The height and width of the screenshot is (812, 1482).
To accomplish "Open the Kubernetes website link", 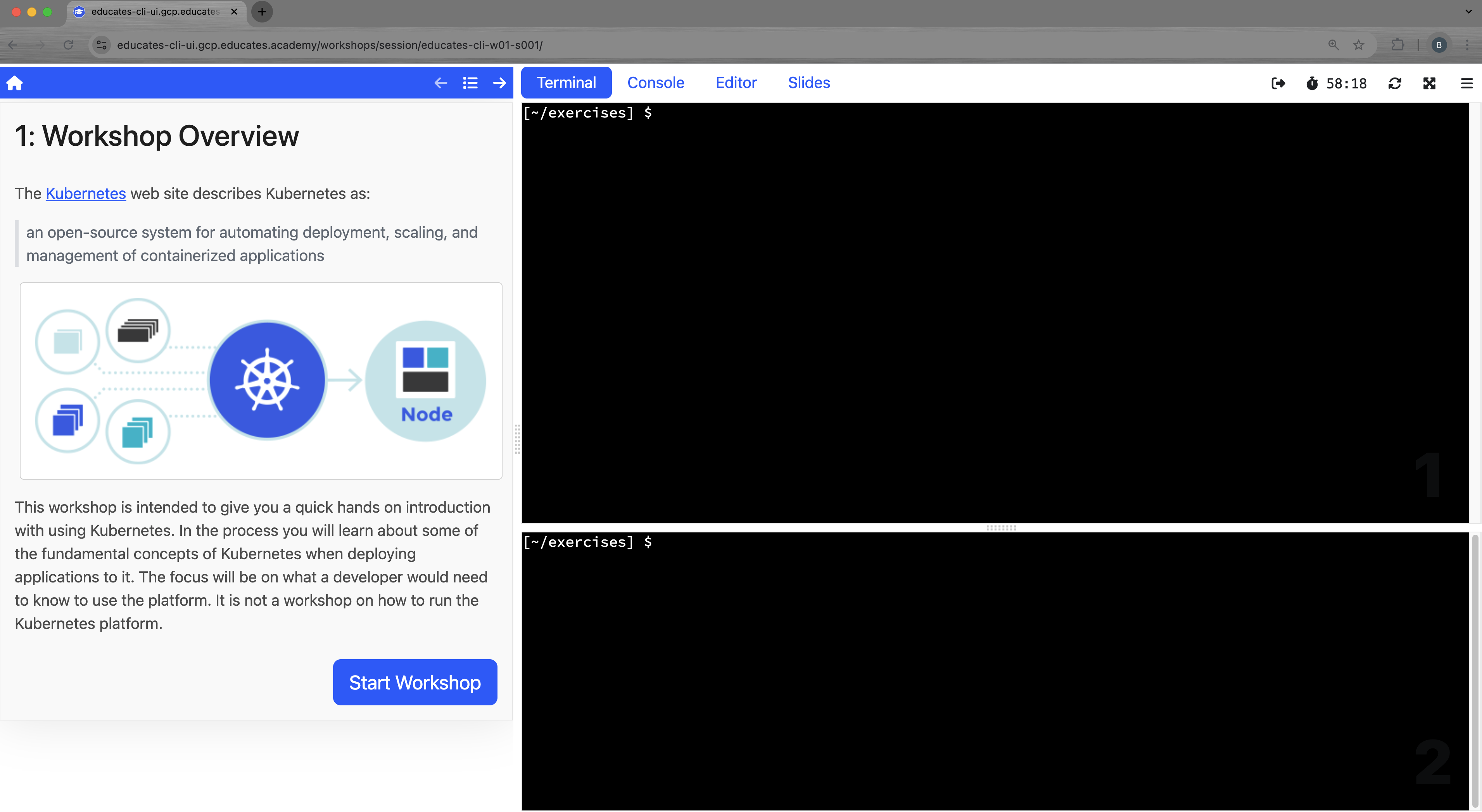I will (86, 194).
